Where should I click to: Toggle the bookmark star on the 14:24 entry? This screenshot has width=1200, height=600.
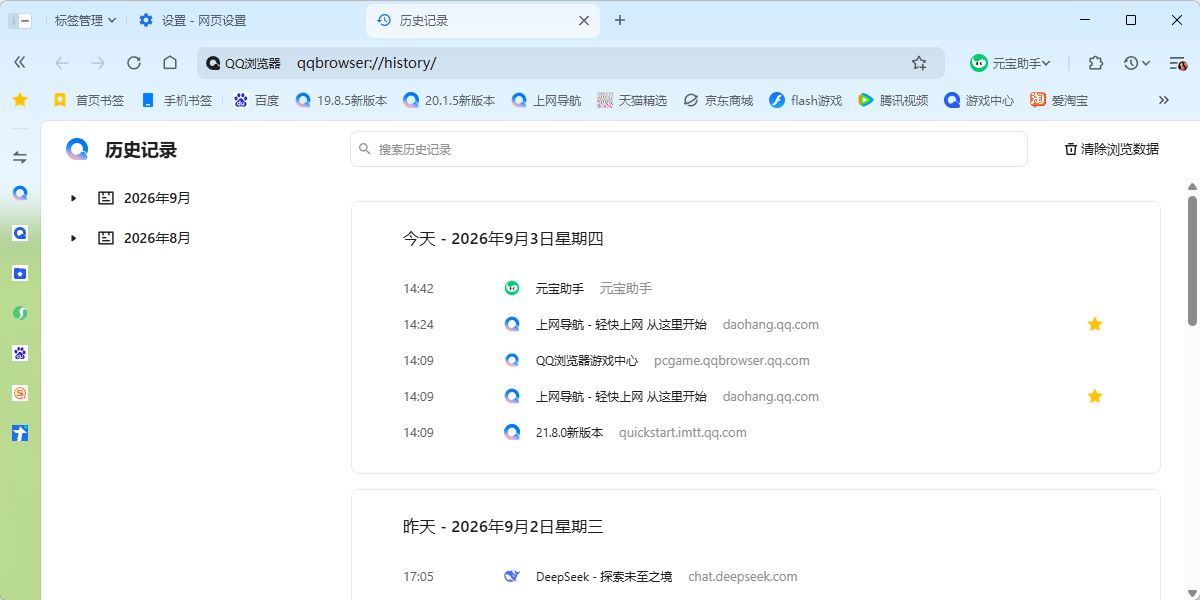pyautogui.click(x=1095, y=324)
